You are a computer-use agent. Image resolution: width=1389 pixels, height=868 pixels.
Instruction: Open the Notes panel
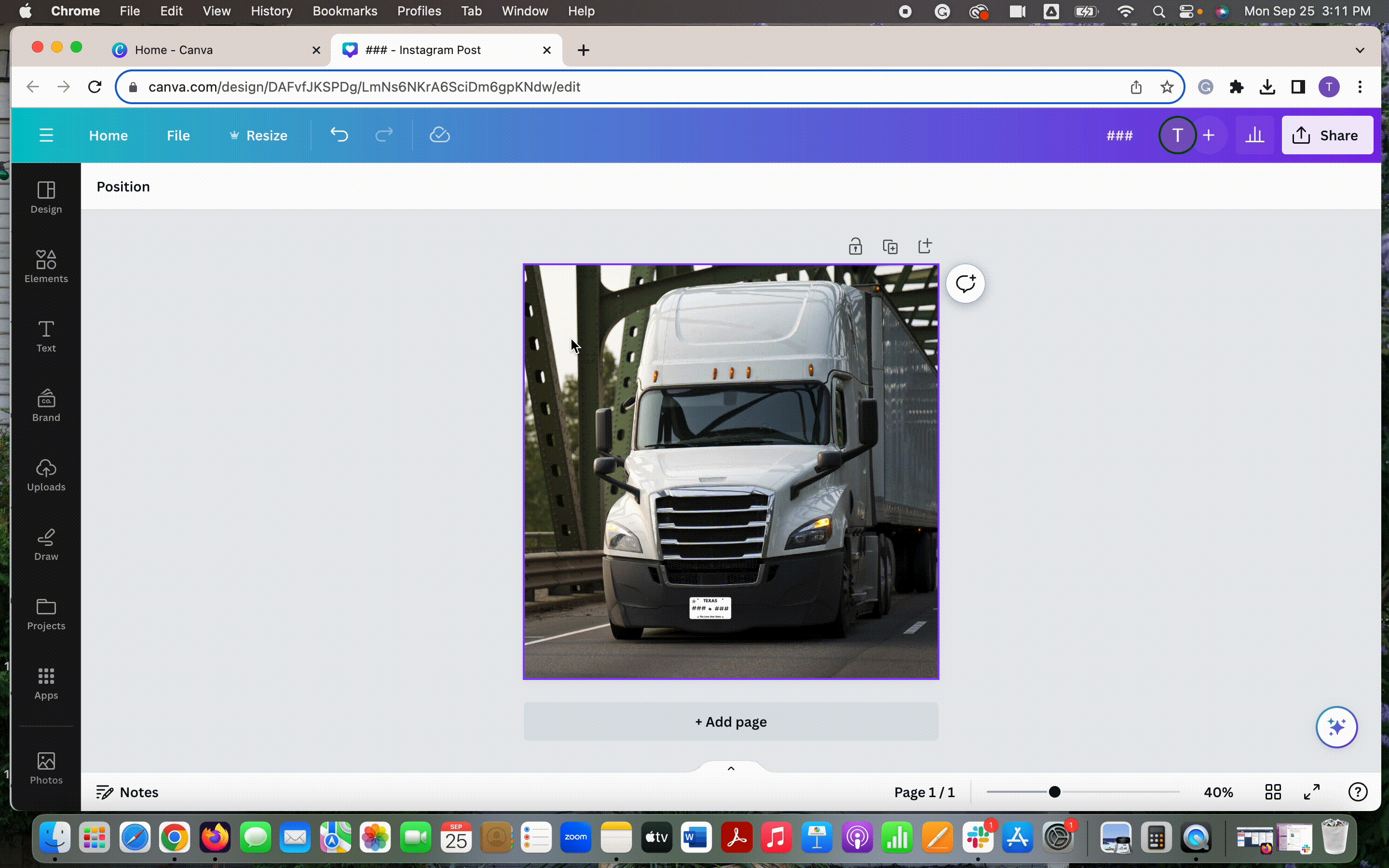(127, 792)
